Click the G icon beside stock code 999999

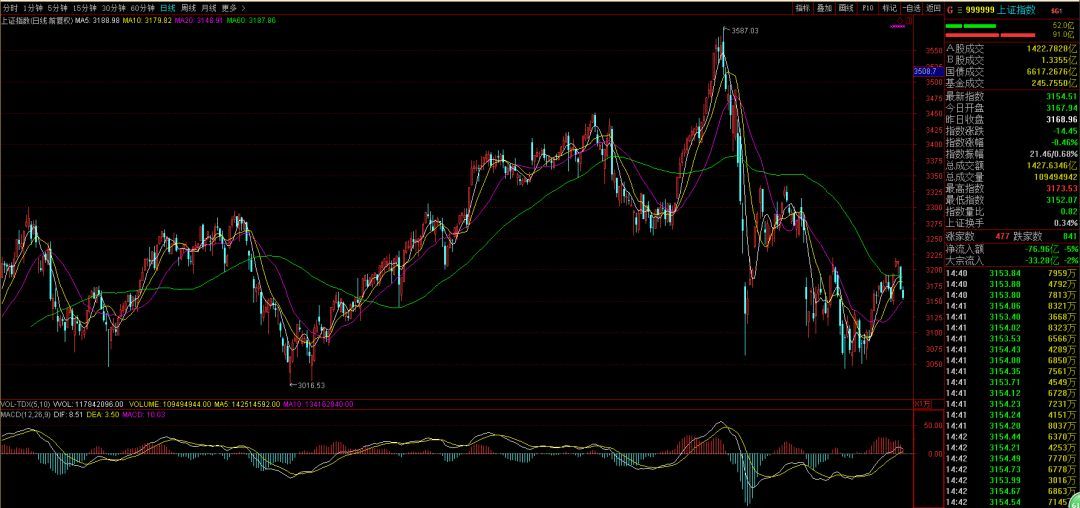(949, 9)
